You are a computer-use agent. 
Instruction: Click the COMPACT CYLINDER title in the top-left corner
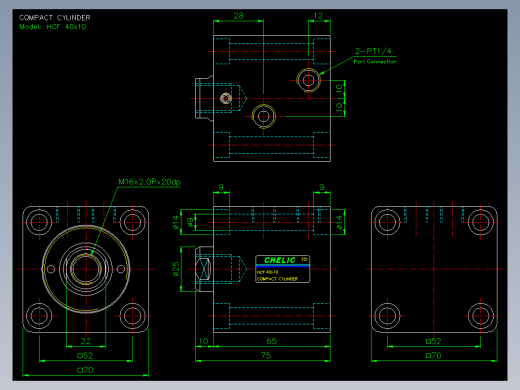(55, 18)
